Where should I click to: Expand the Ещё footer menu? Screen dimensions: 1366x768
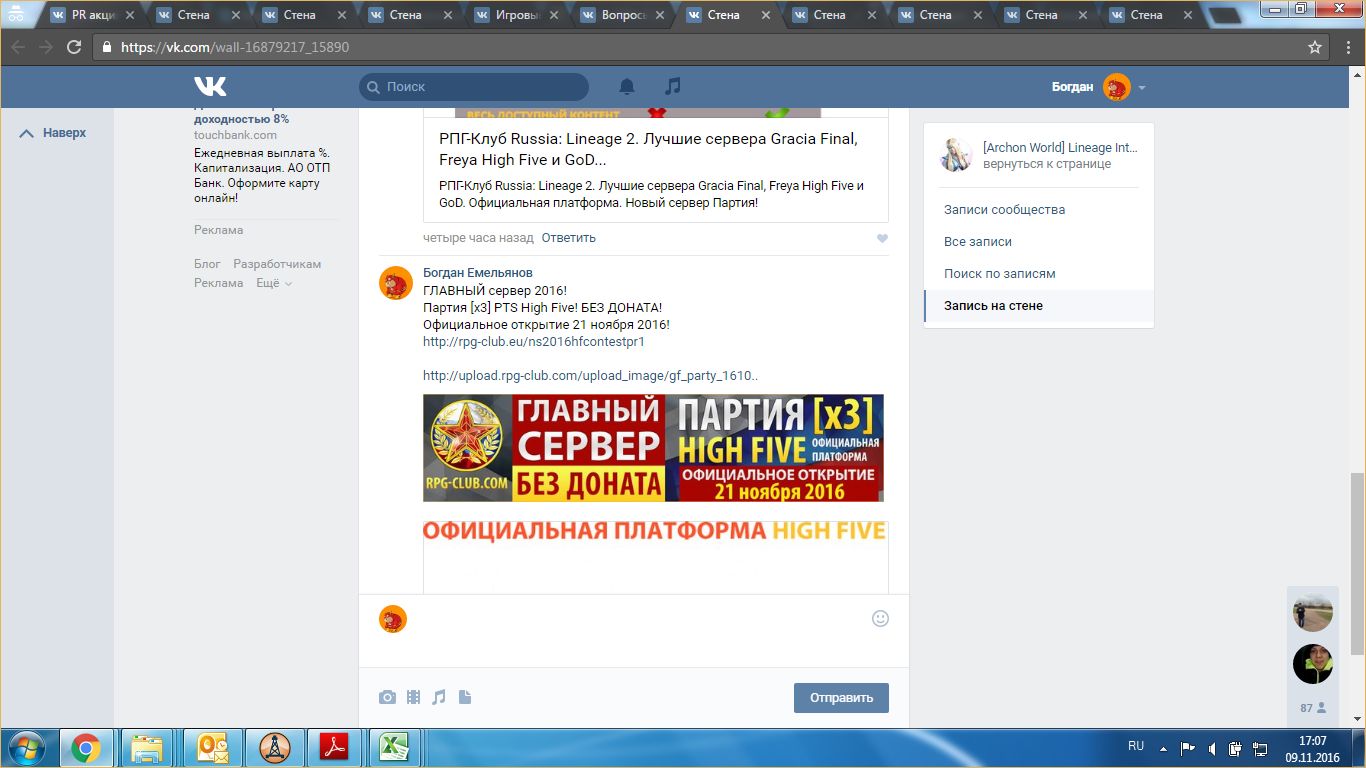pos(274,283)
